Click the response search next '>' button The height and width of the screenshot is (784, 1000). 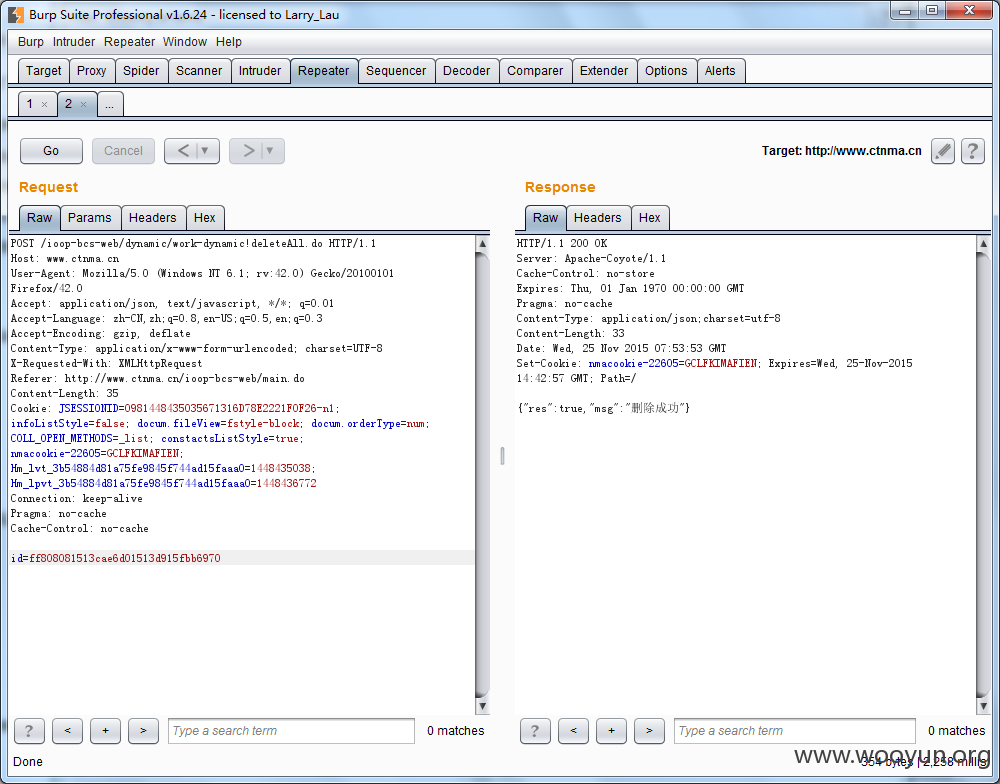(x=649, y=730)
